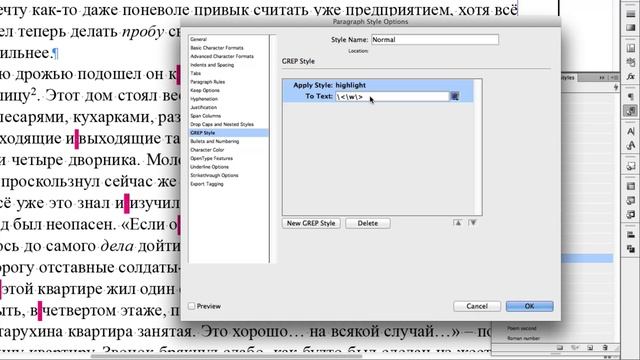
Task: Select OpenType Features category
Action: (x=211, y=158)
